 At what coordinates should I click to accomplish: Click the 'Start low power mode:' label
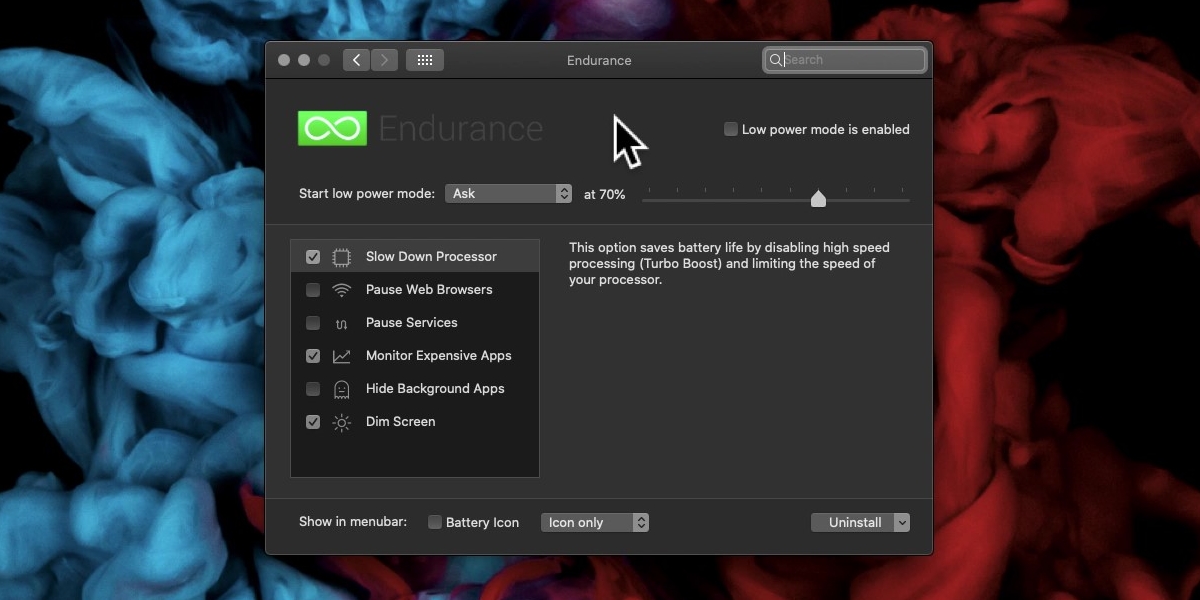click(x=367, y=194)
